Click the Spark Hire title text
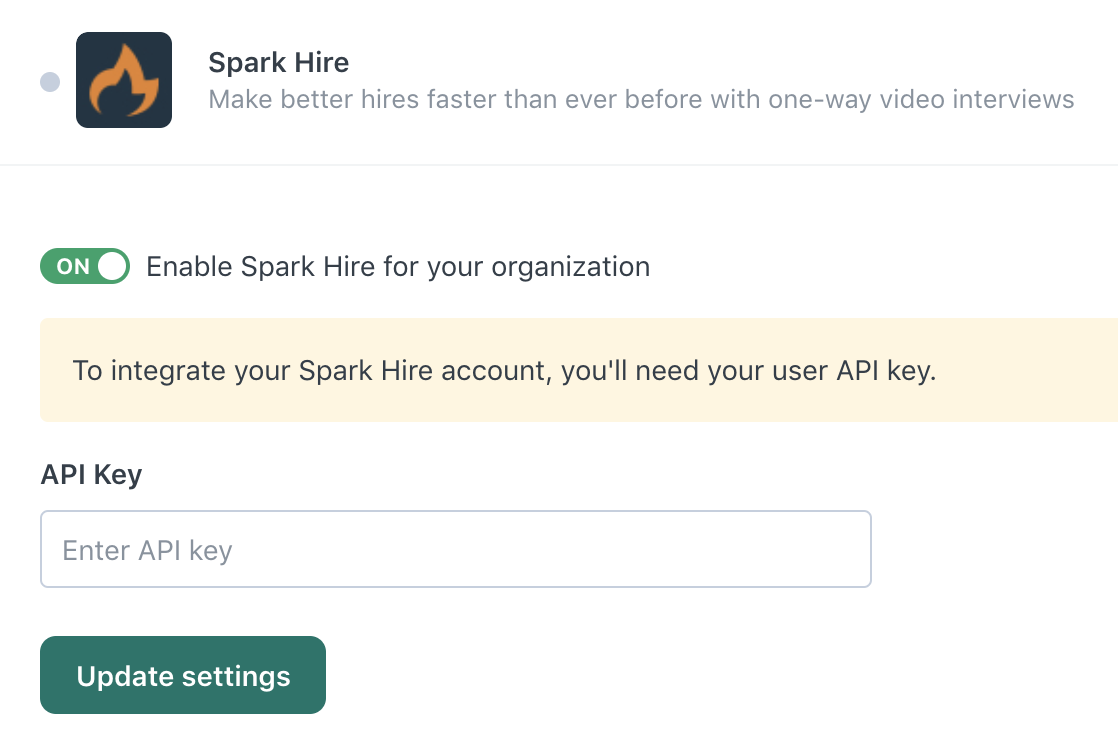 click(x=279, y=63)
